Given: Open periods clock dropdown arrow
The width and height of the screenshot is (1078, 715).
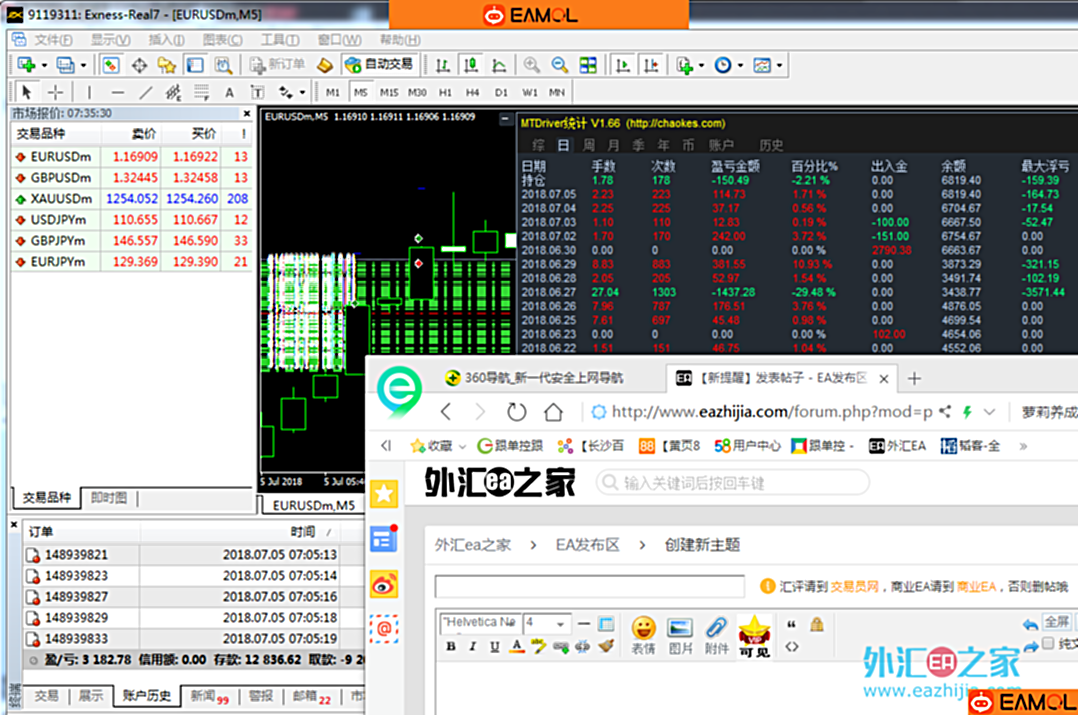Looking at the screenshot, I should point(740,65).
